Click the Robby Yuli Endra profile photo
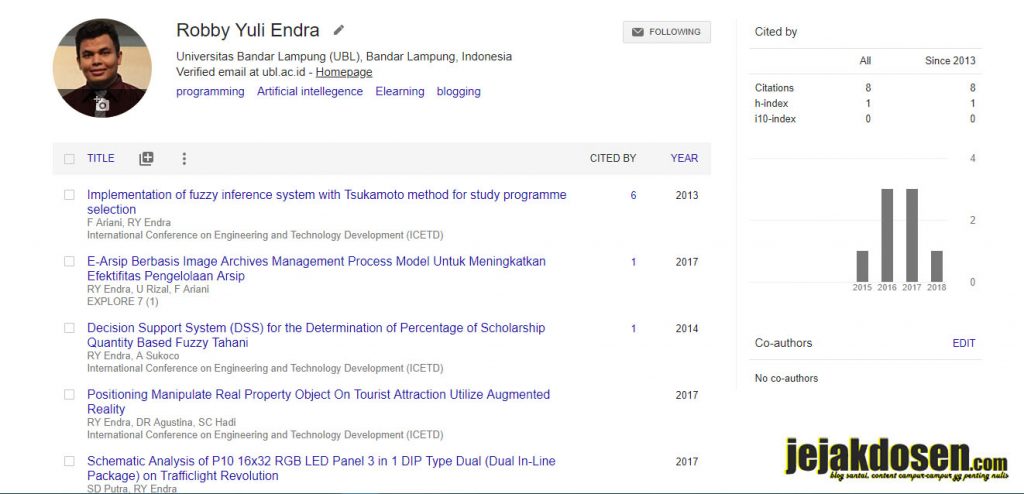This screenshot has width=1024, height=494. [102, 68]
